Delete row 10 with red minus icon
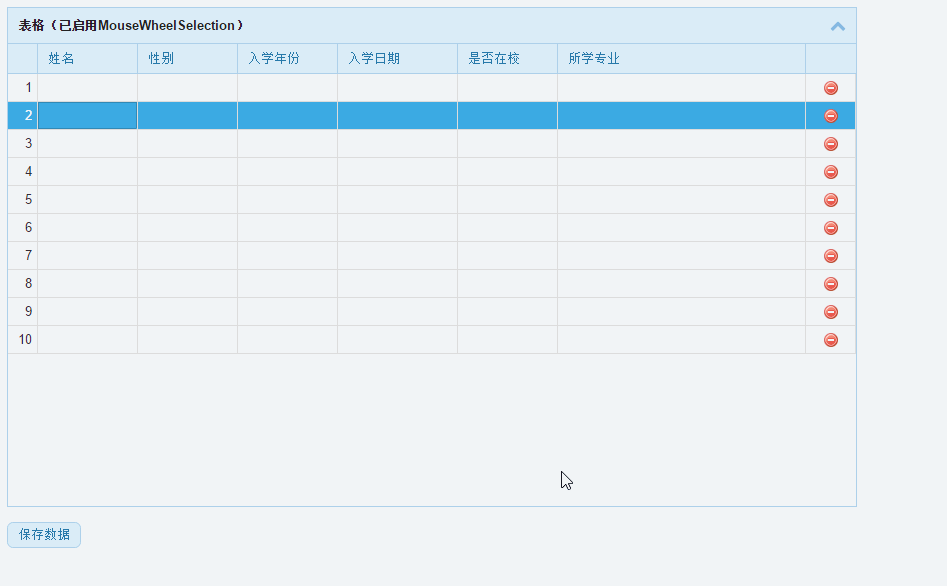The height and width of the screenshot is (586, 947). pos(830,340)
